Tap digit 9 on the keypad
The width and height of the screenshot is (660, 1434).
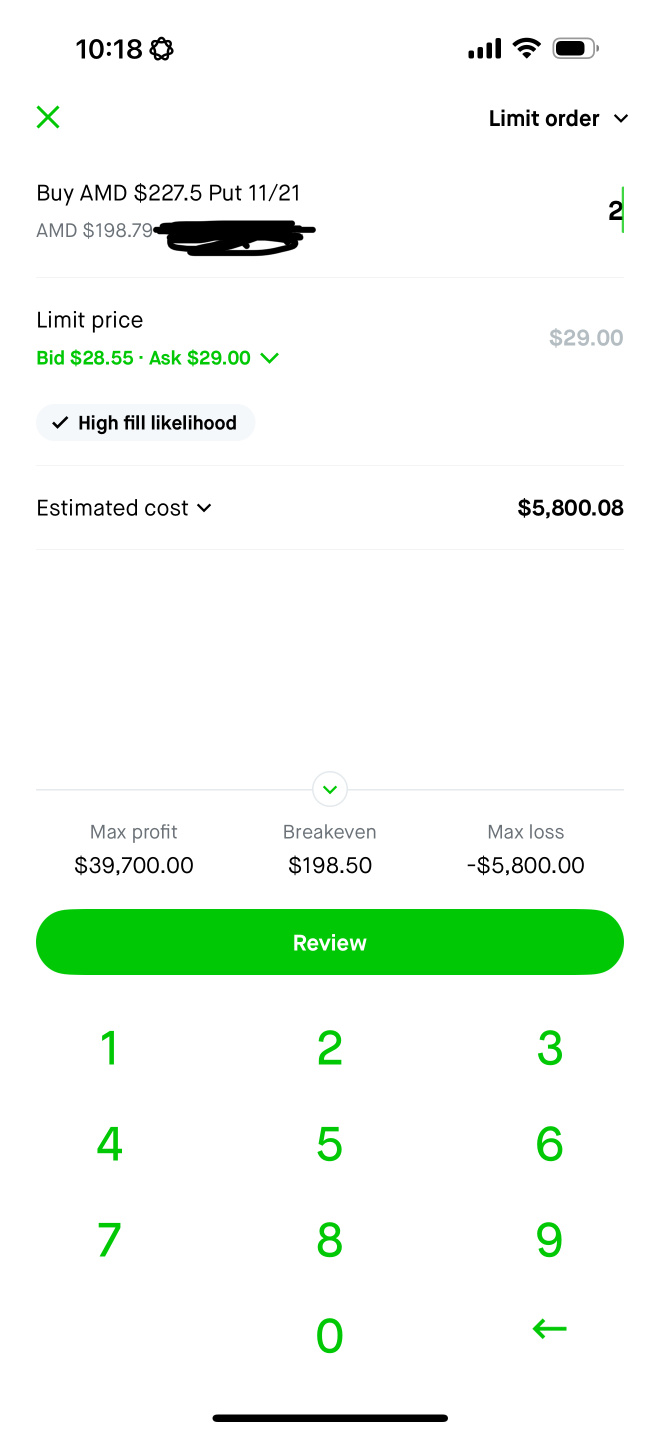point(550,1240)
